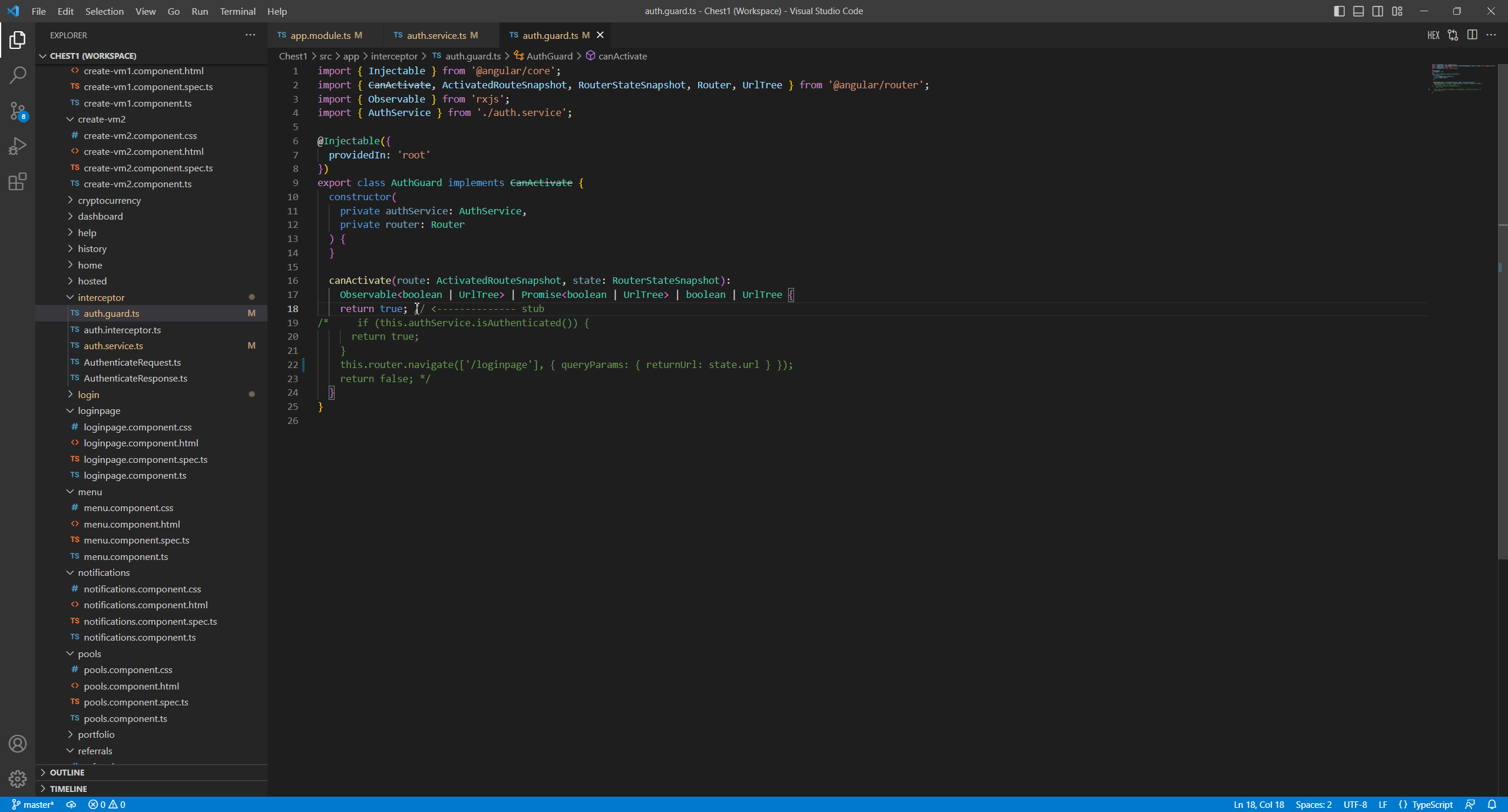Expand the cryptocurrency folder

coord(109,200)
